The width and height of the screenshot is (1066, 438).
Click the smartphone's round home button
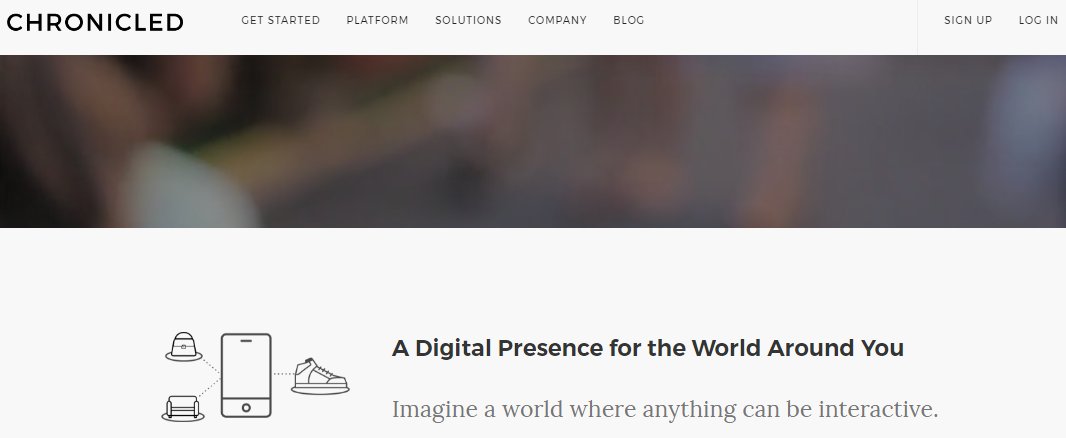pos(246,407)
